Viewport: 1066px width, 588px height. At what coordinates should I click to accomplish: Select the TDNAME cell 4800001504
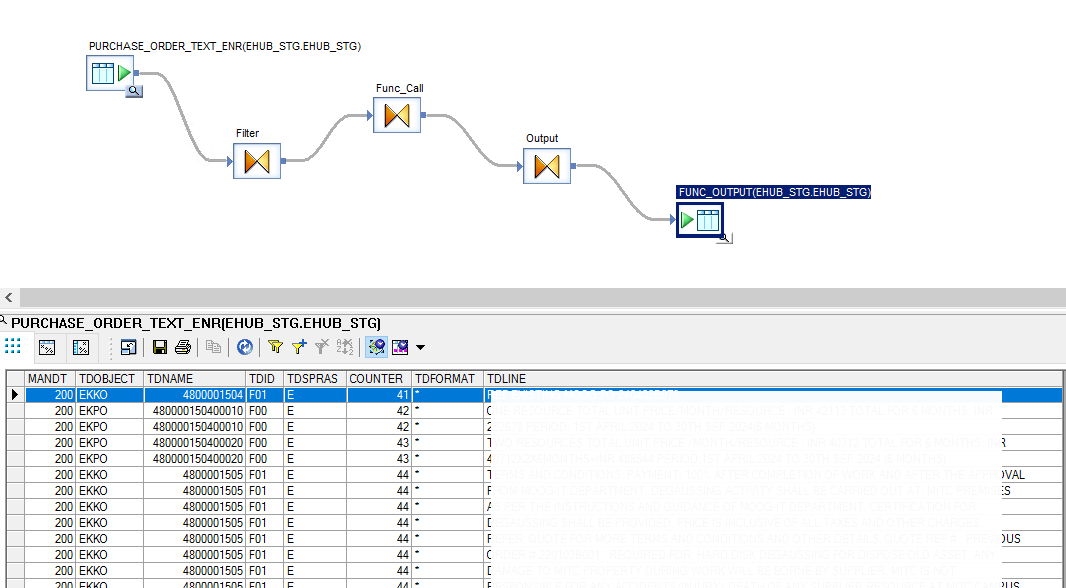(194, 395)
